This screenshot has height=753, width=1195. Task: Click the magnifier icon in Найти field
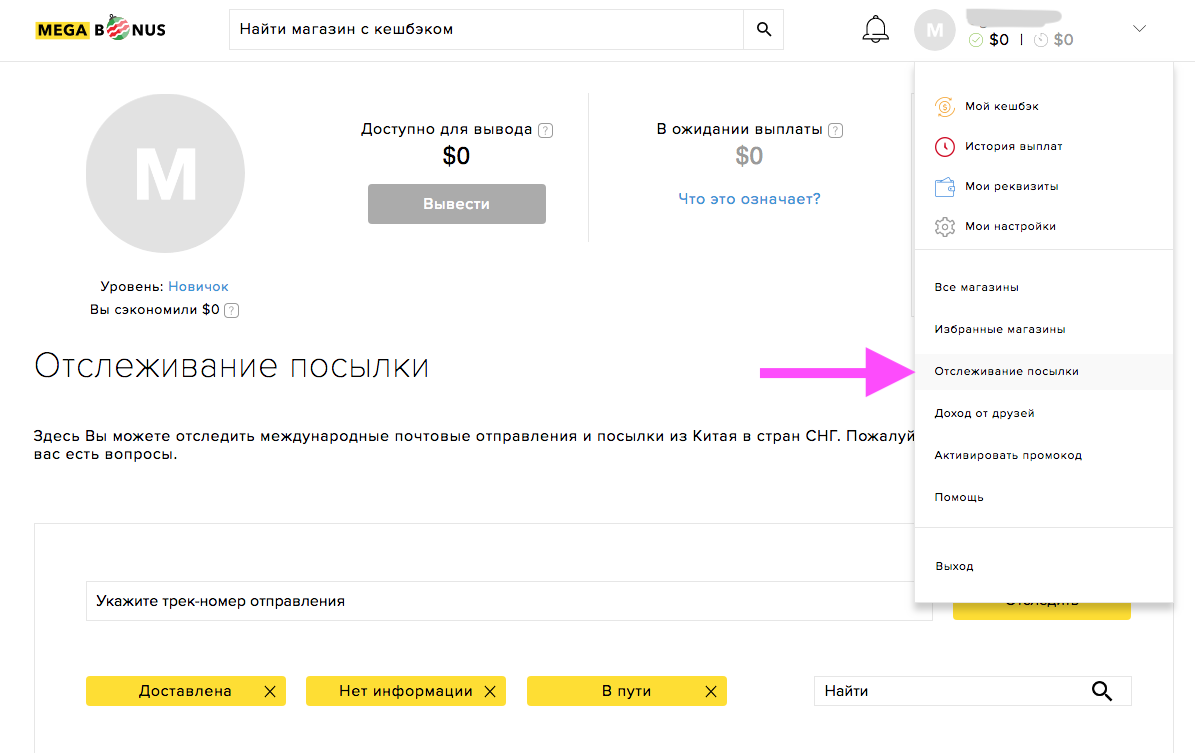[1101, 691]
